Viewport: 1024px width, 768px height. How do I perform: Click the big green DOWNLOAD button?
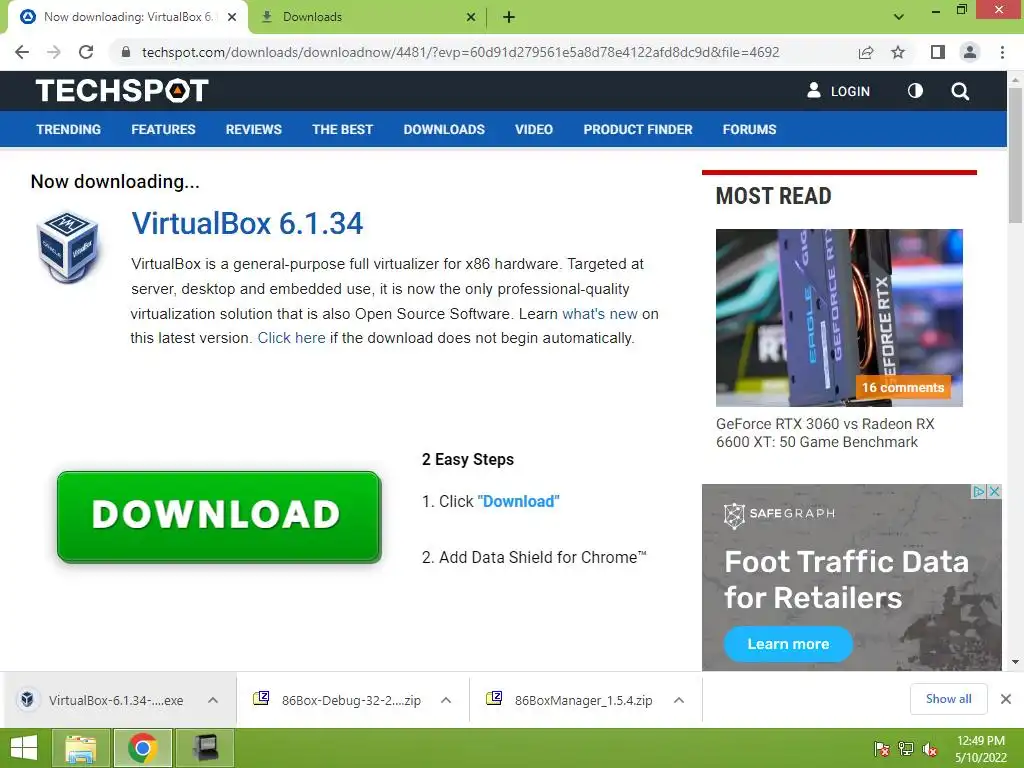tap(219, 517)
